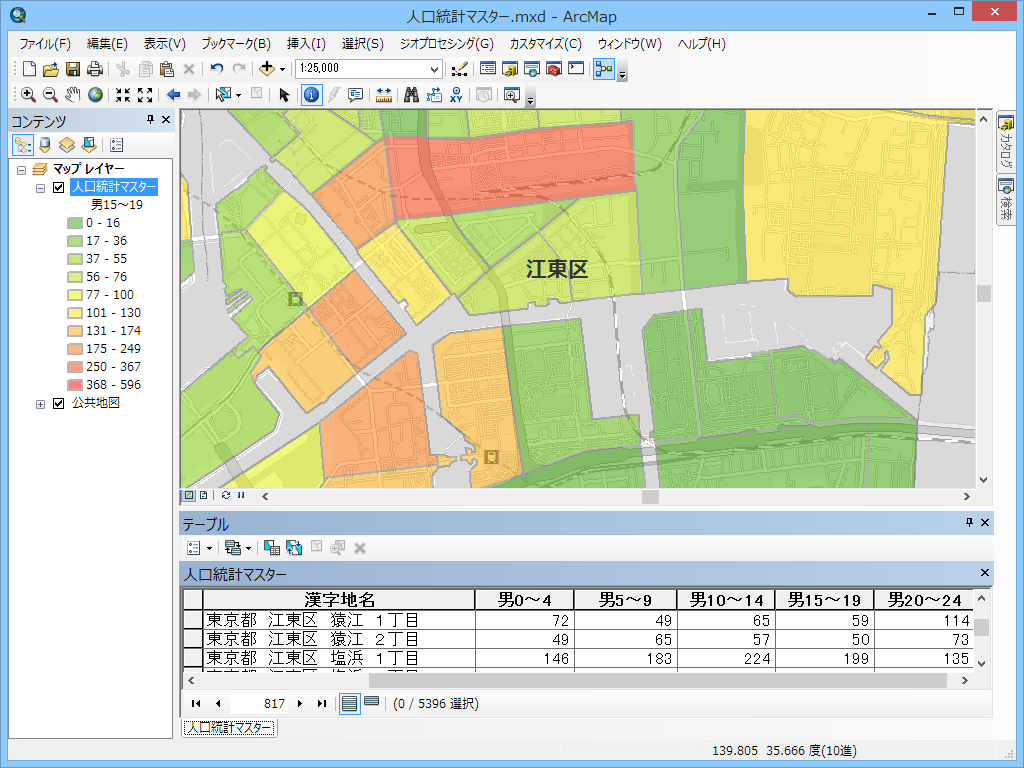Viewport: 1024px width, 768px height.
Task: Open the HTML Popup tool
Action: pyautogui.click(x=355, y=95)
